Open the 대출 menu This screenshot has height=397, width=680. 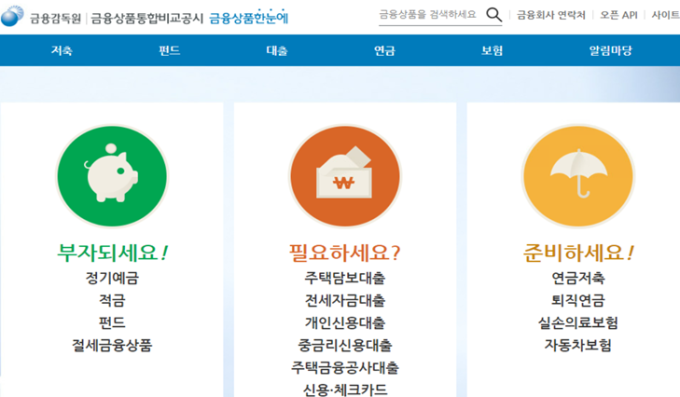(x=277, y=51)
